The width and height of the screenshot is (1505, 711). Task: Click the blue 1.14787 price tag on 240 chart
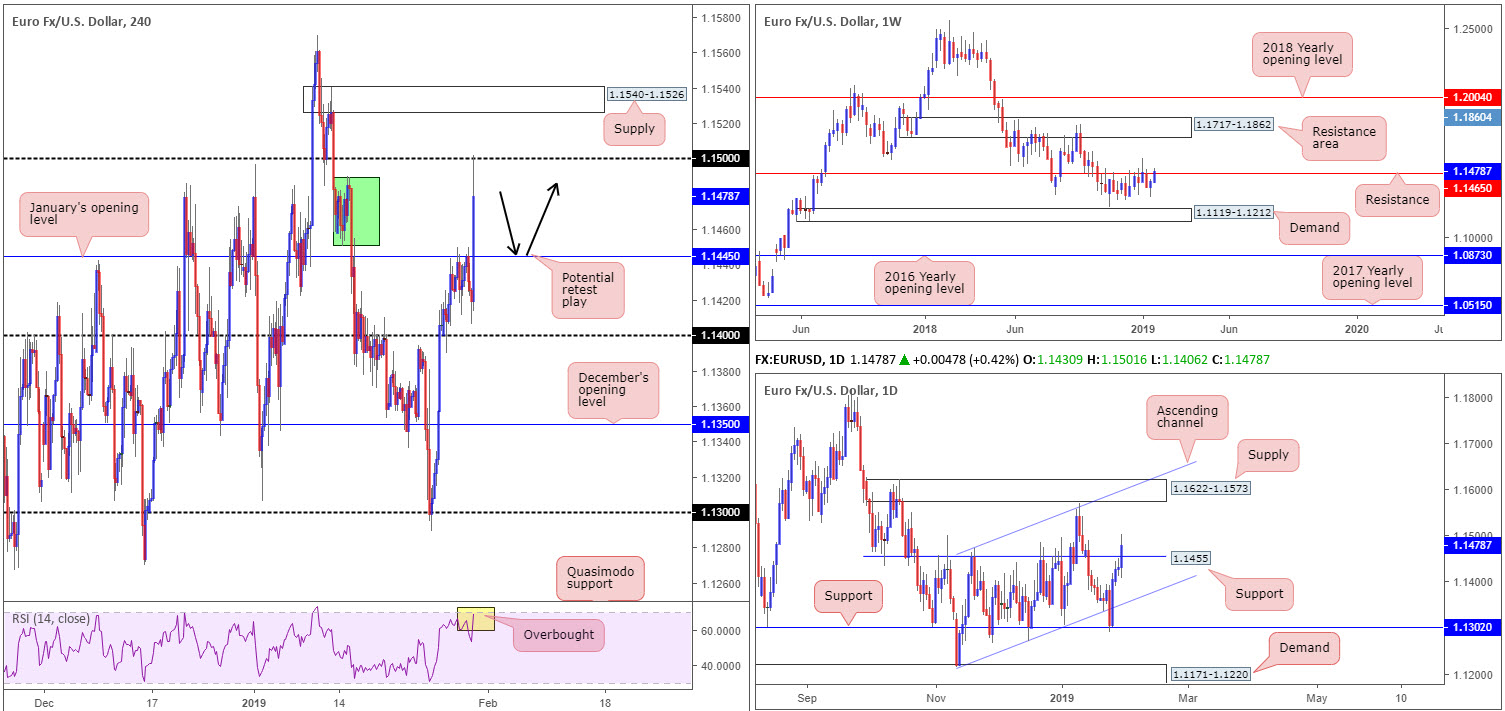coord(721,197)
